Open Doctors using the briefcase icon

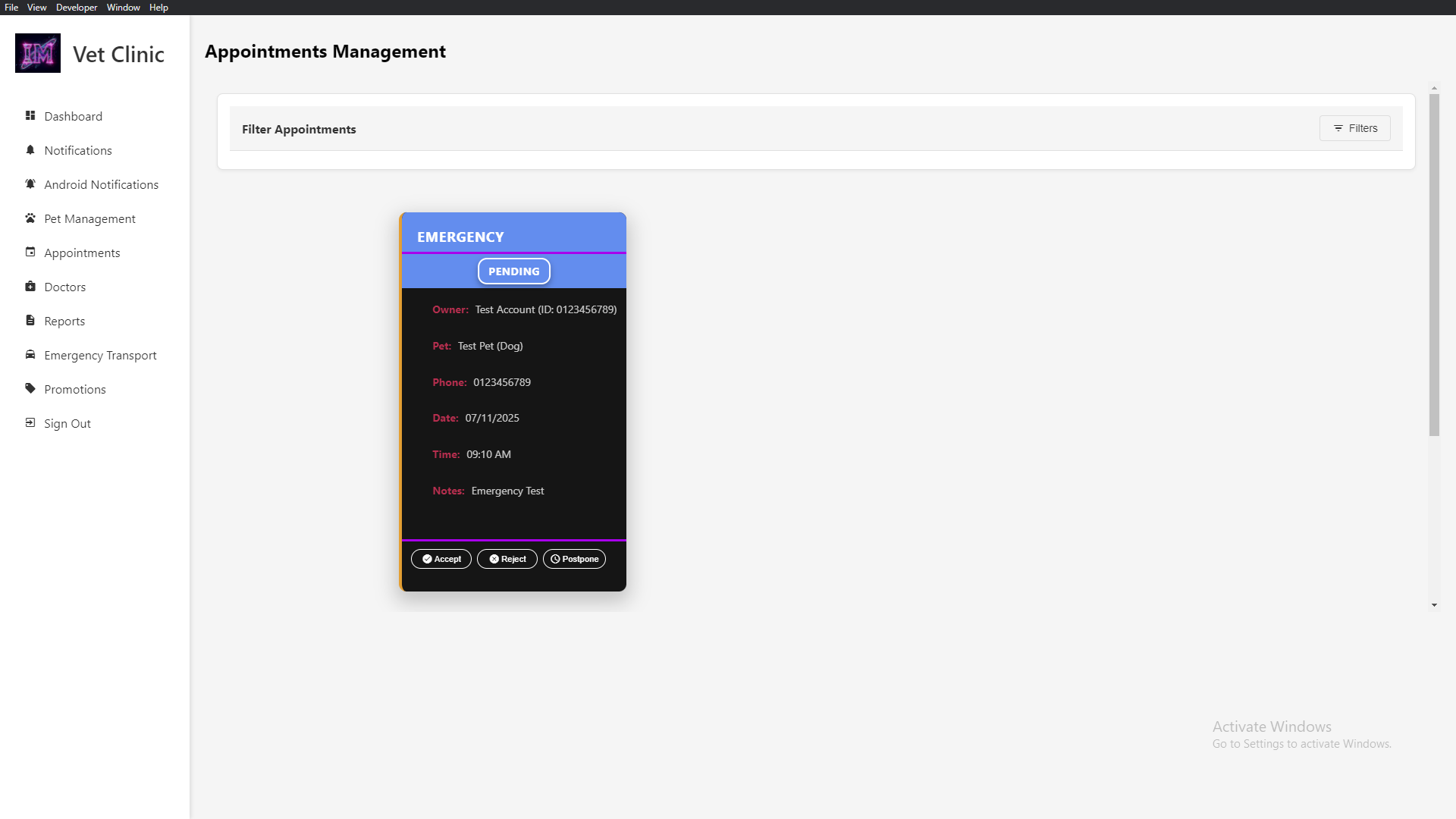point(30,287)
